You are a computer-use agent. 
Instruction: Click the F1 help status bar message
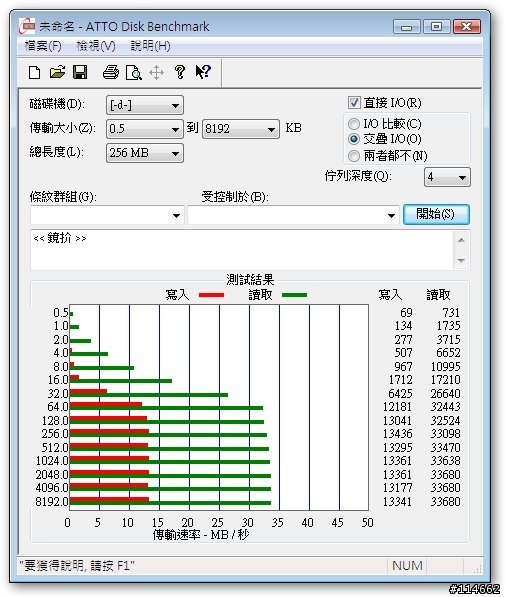pos(77,566)
